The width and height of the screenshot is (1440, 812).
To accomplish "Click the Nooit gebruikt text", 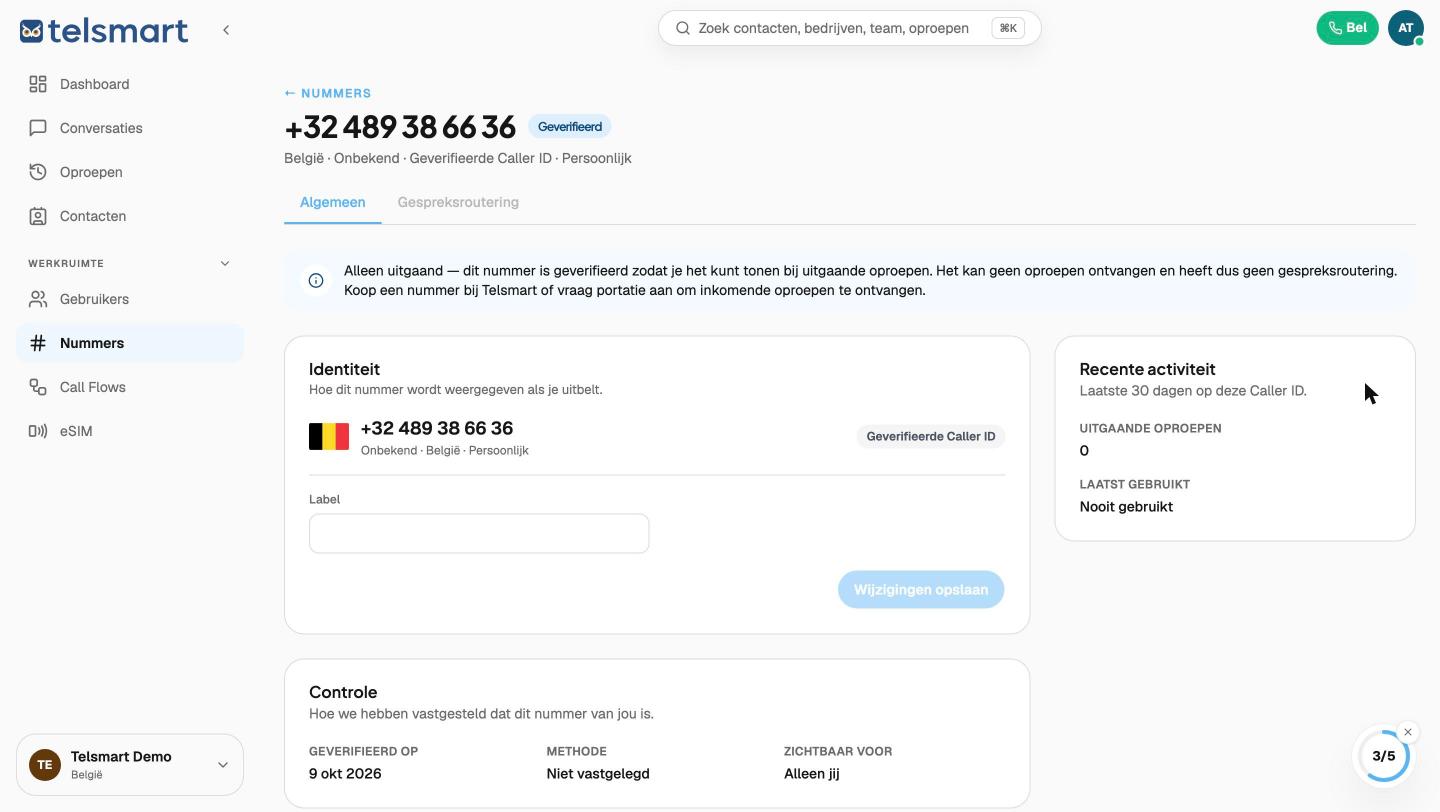I will (1126, 506).
